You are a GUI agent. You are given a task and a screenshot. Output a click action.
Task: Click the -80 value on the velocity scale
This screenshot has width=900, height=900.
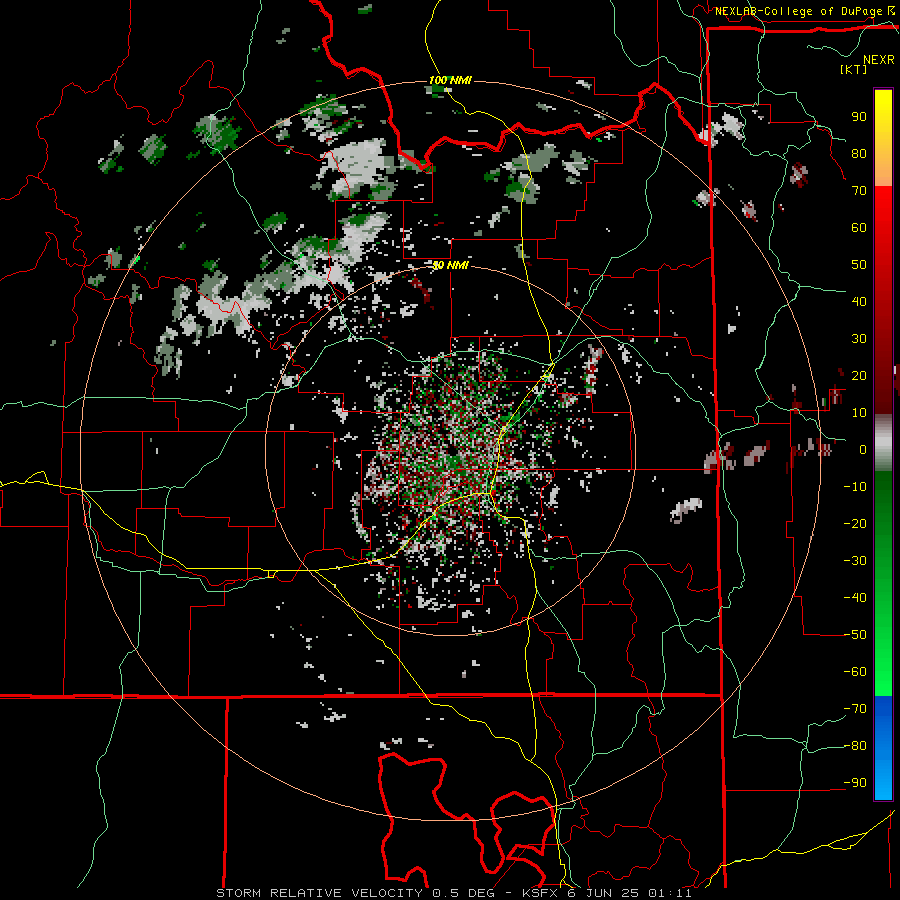tap(855, 746)
